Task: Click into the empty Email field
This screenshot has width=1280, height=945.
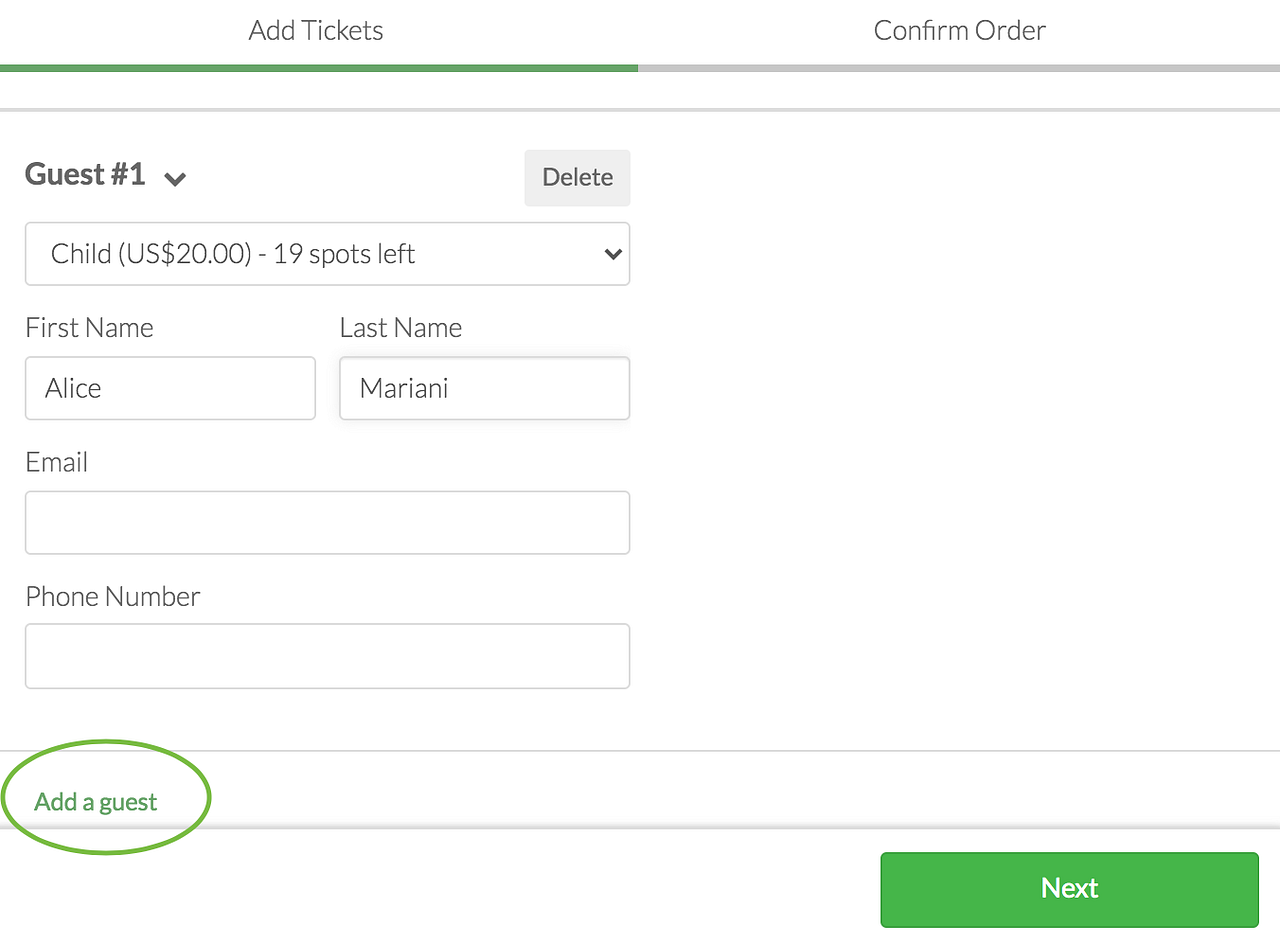Action: (327, 522)
